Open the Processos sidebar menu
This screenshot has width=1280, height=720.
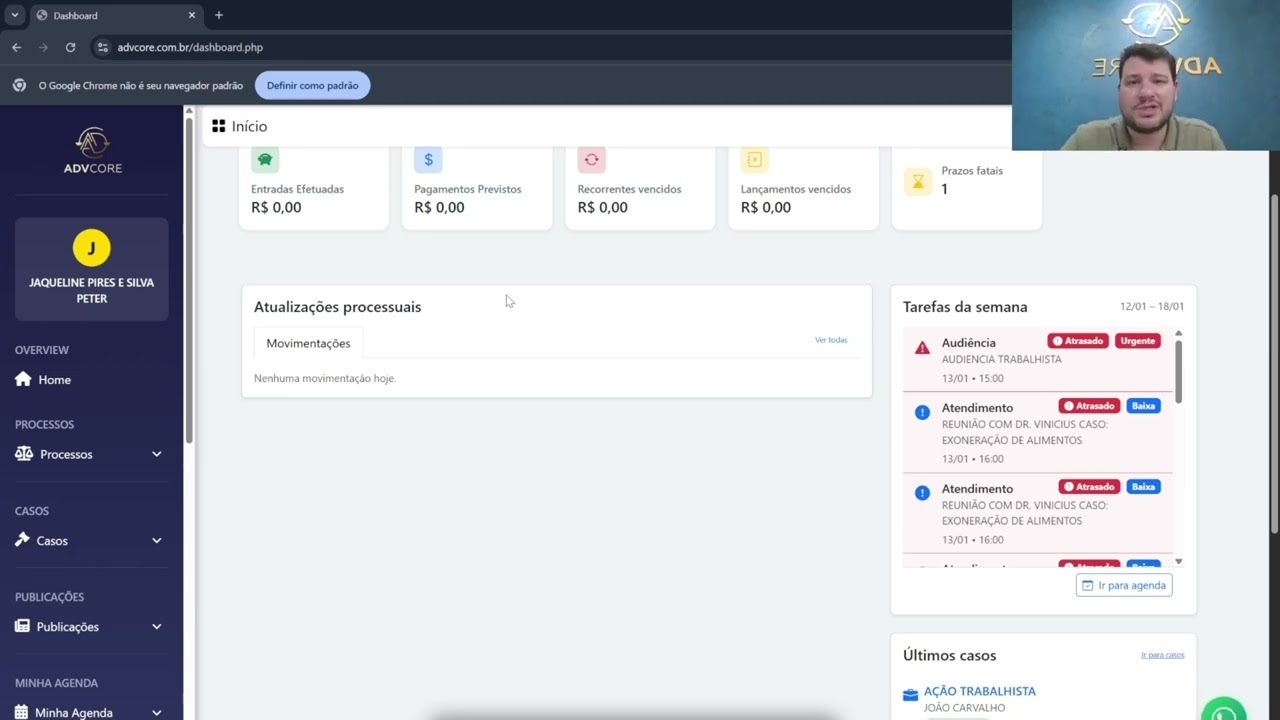point(91,454)
